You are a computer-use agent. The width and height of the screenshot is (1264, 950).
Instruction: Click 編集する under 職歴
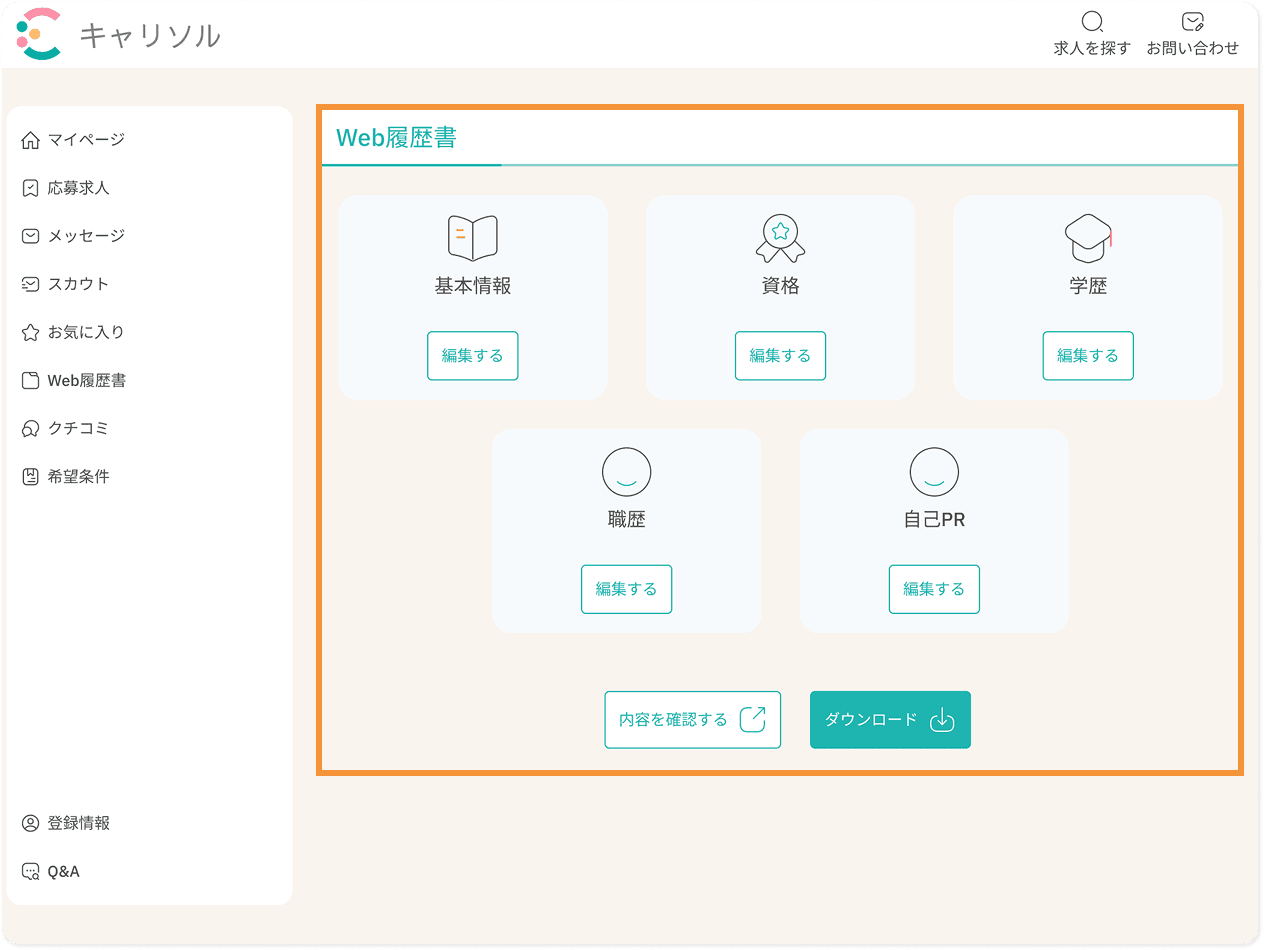click(626, 589)
